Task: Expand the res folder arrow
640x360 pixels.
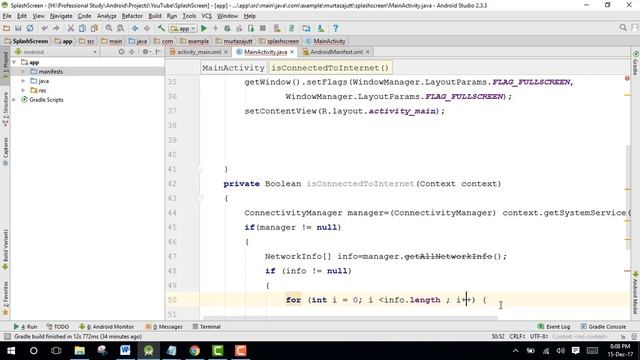Action: (23, 91)
